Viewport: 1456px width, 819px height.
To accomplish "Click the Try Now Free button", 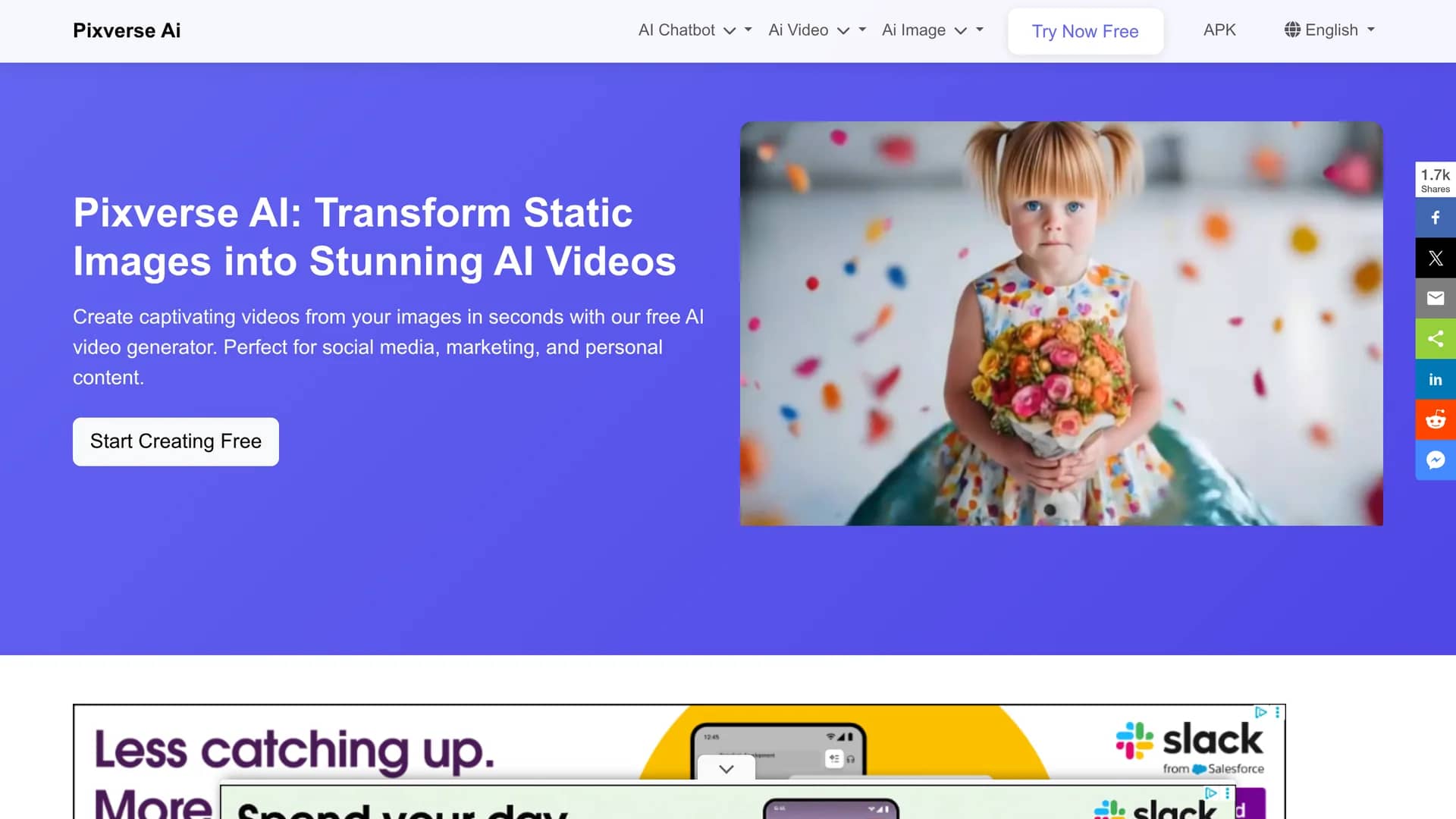I will [1085, 31].
